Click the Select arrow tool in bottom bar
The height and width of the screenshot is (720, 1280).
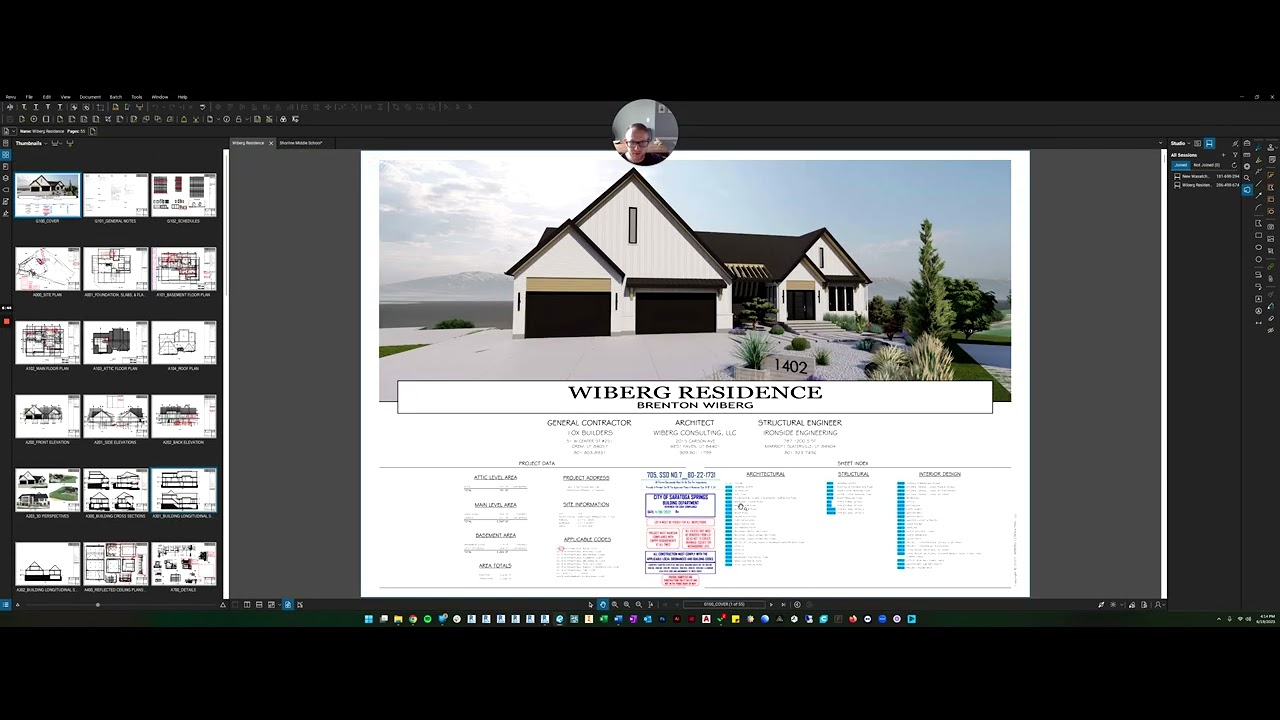(x=591, y=604)
